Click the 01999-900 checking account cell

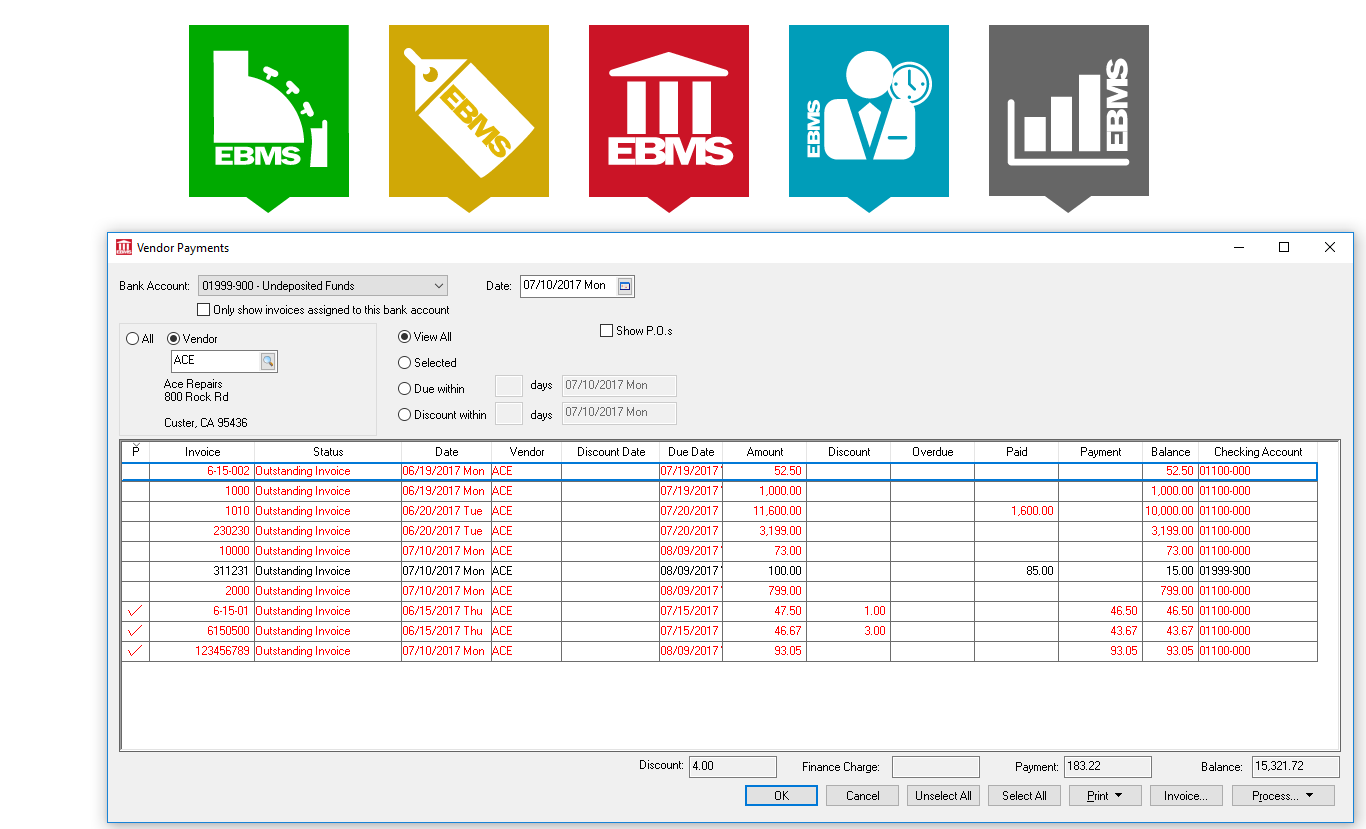pos(1258,571)
